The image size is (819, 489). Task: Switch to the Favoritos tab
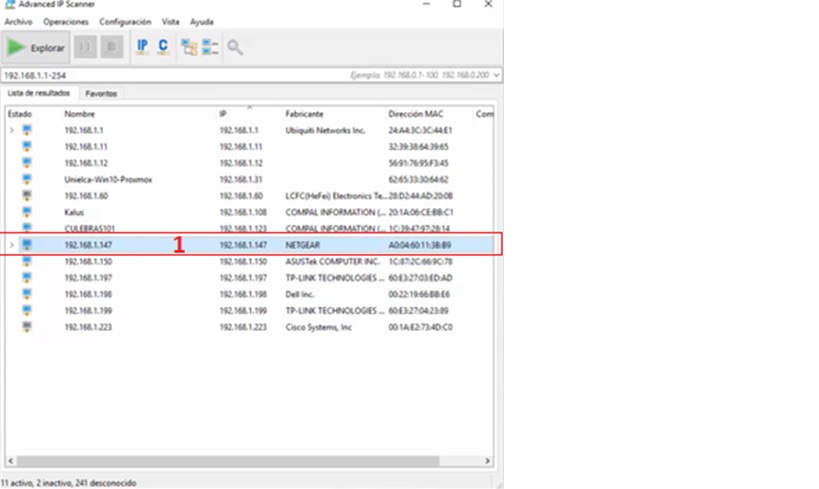[101, 94]
